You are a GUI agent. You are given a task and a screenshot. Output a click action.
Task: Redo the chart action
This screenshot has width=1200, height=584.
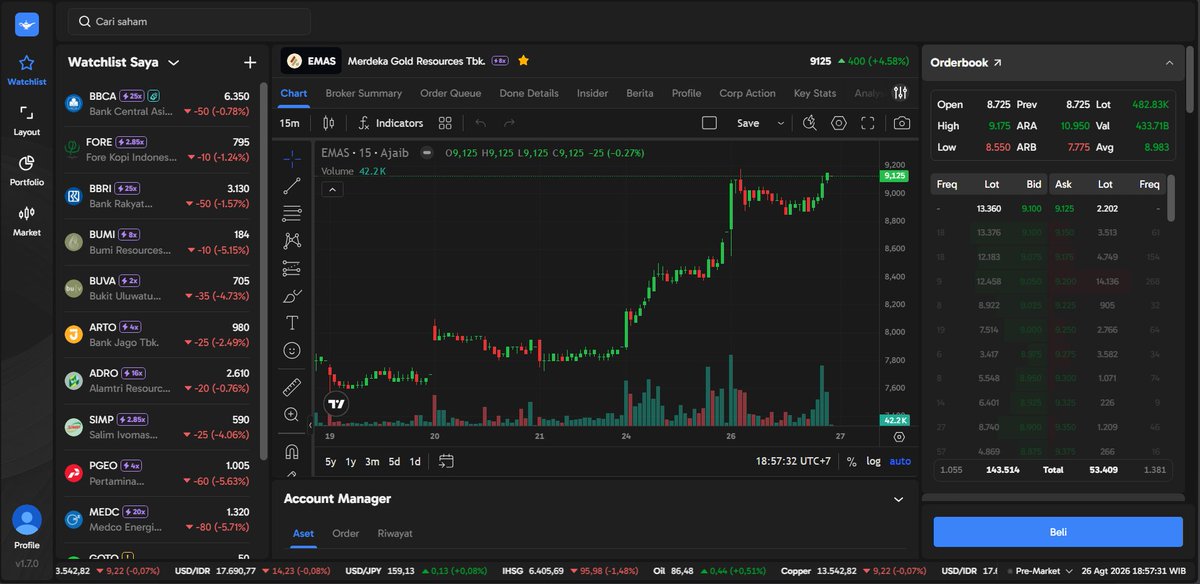509,123
